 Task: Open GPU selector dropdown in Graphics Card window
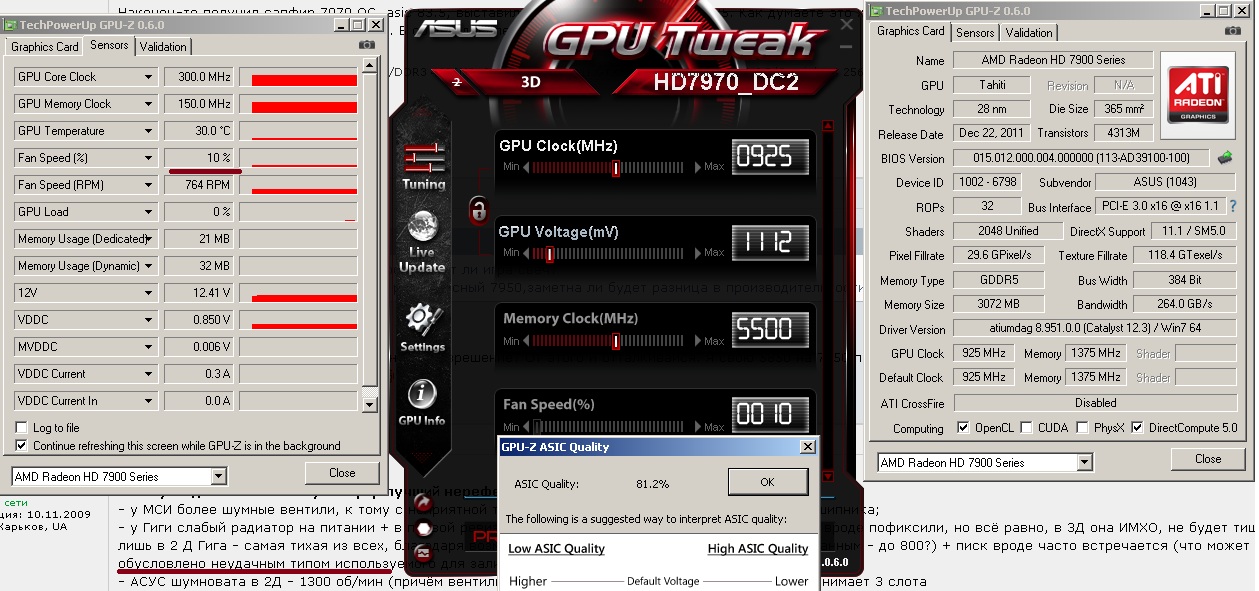click(1085, 463)
